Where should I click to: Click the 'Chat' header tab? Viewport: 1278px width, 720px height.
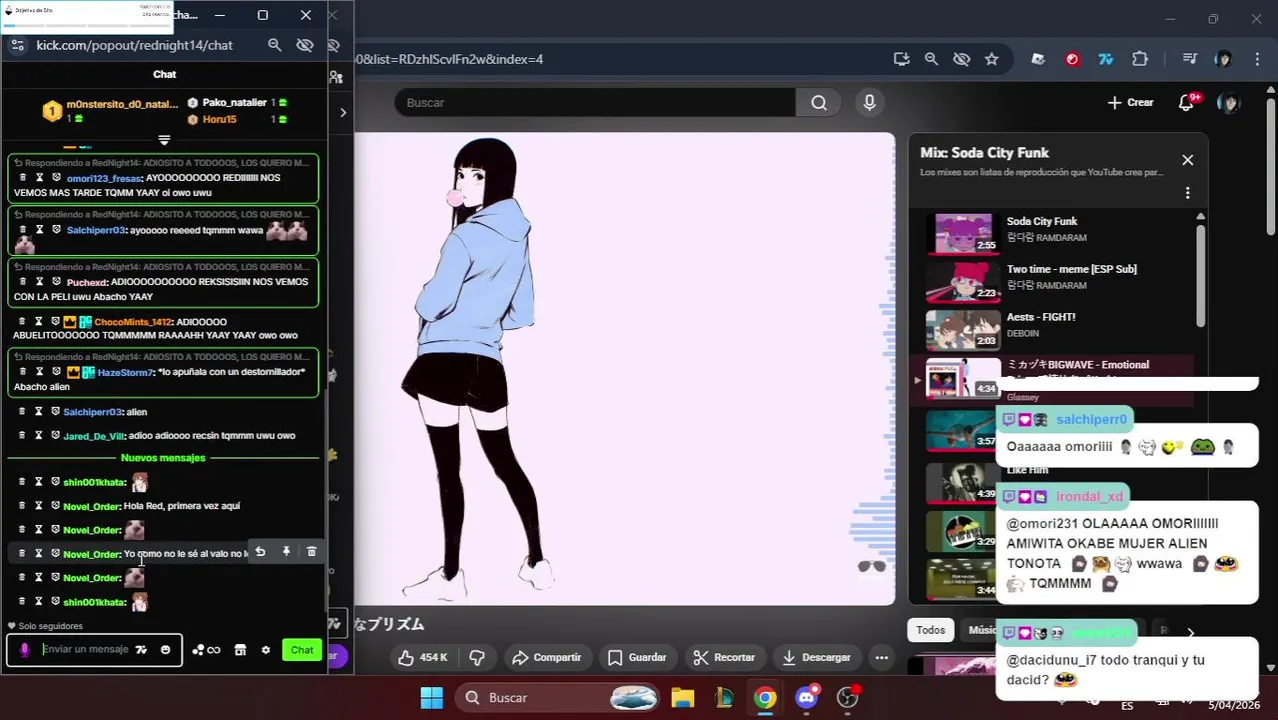tap(164, 74)
